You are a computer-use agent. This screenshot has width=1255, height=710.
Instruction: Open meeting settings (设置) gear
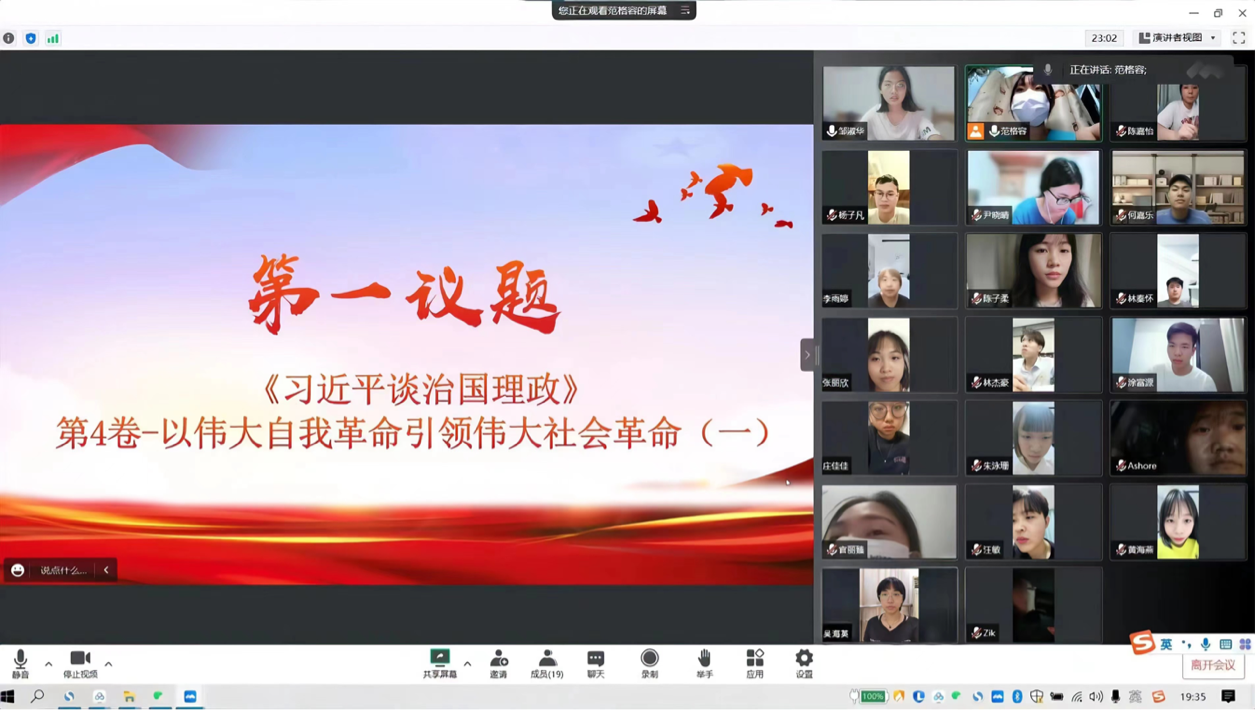coord(804,662)
